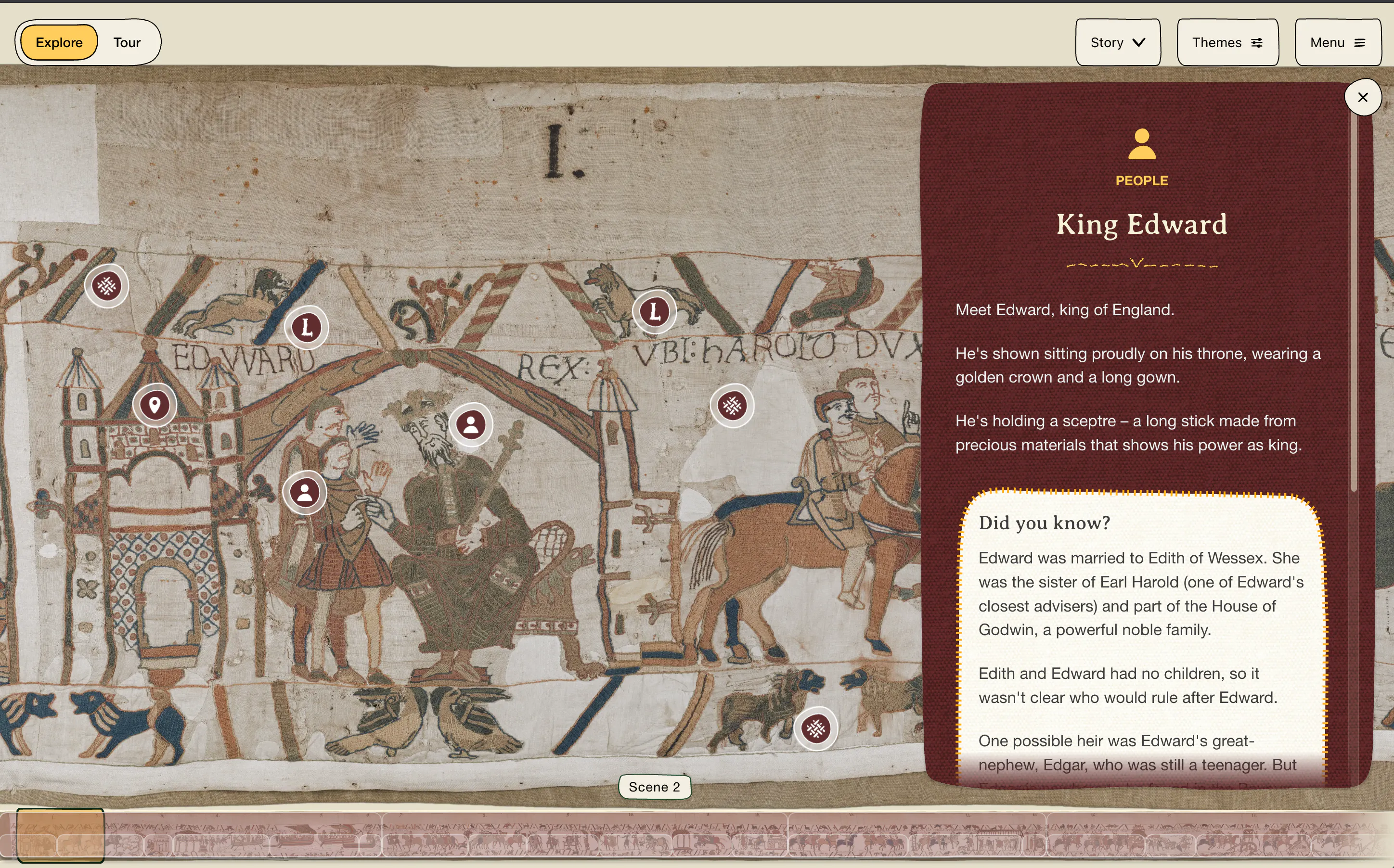Open the Latin marker beside the EDWARD inscription
This screenshot has width=1394, height=868.
coord(307,328)
